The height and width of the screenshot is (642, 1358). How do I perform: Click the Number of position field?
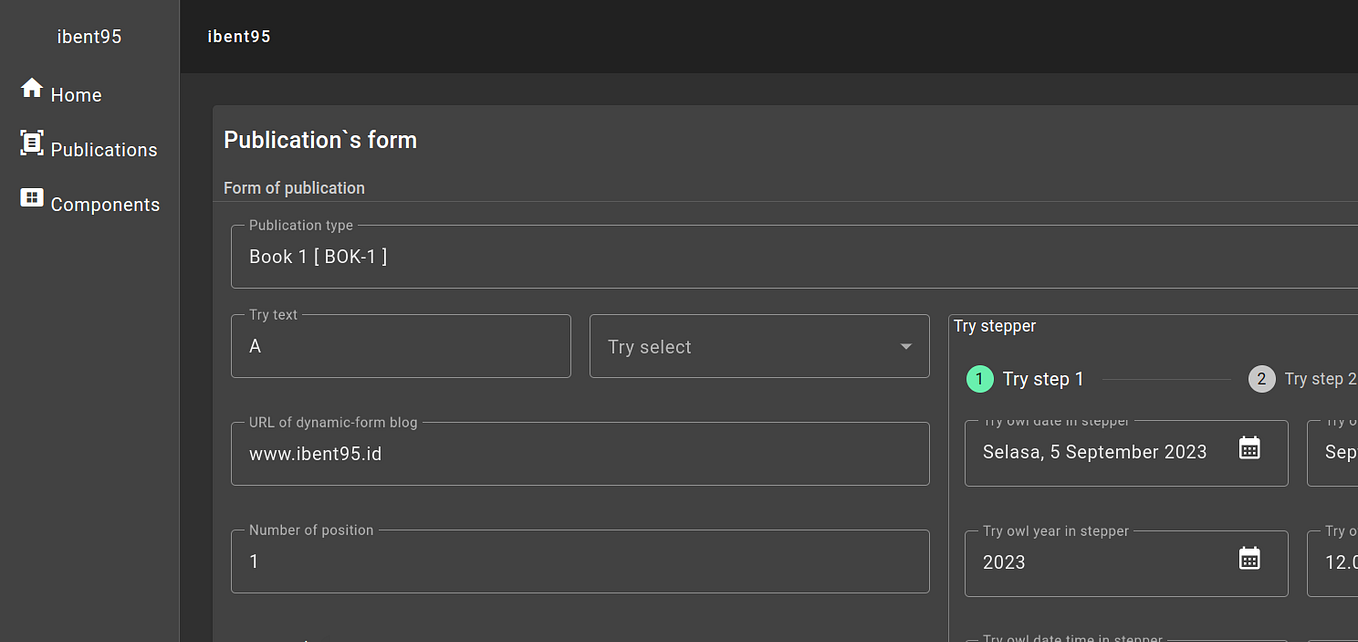(x=580, y=561)
